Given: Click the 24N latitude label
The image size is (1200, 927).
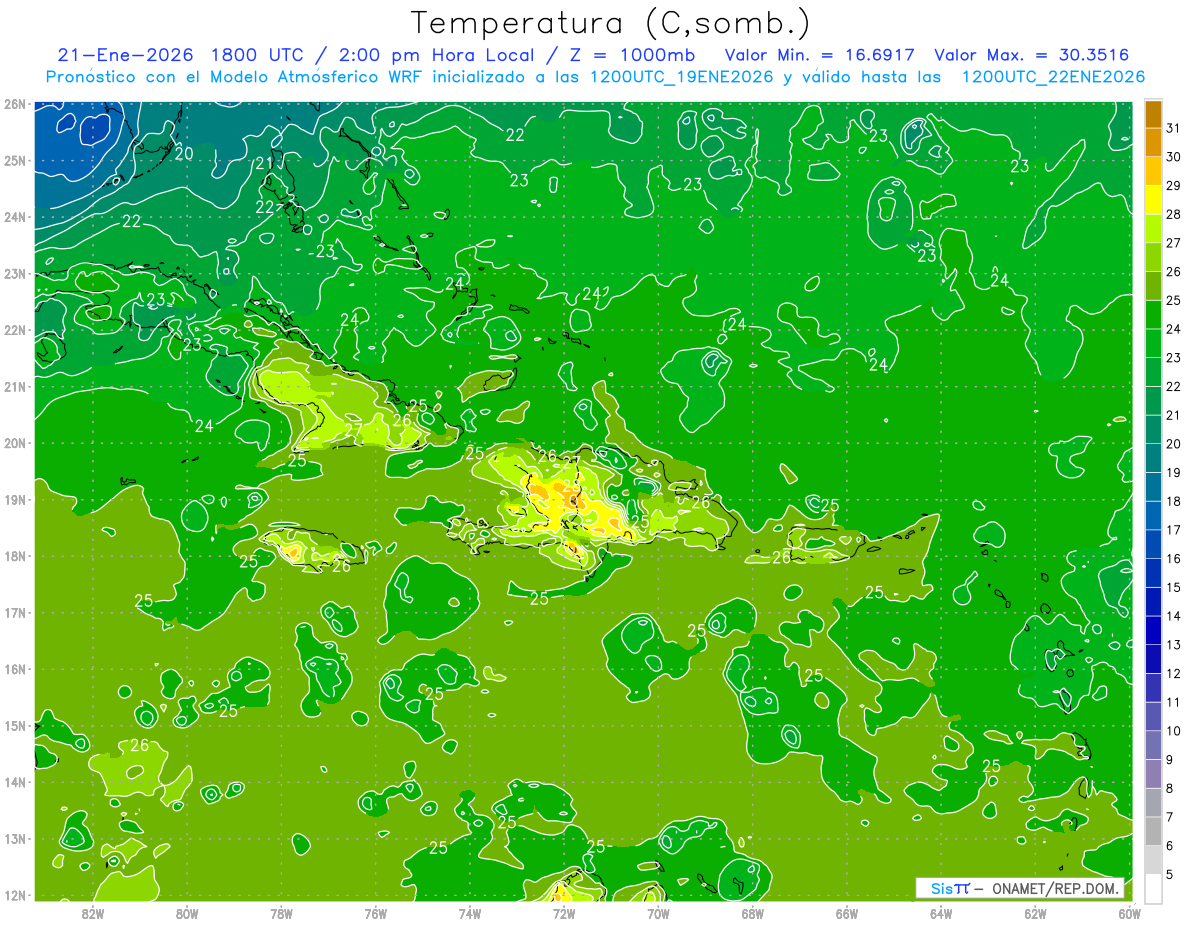Looking at the screenshot, I should [14, 217].
